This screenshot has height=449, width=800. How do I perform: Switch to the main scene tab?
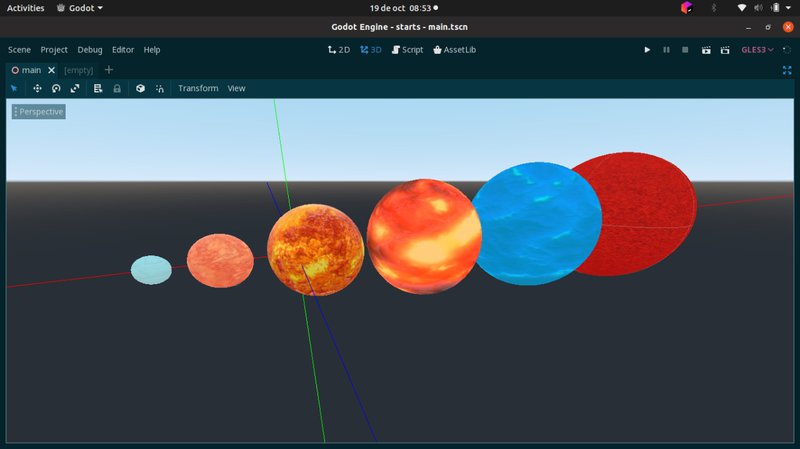click(x=26, y=70)
